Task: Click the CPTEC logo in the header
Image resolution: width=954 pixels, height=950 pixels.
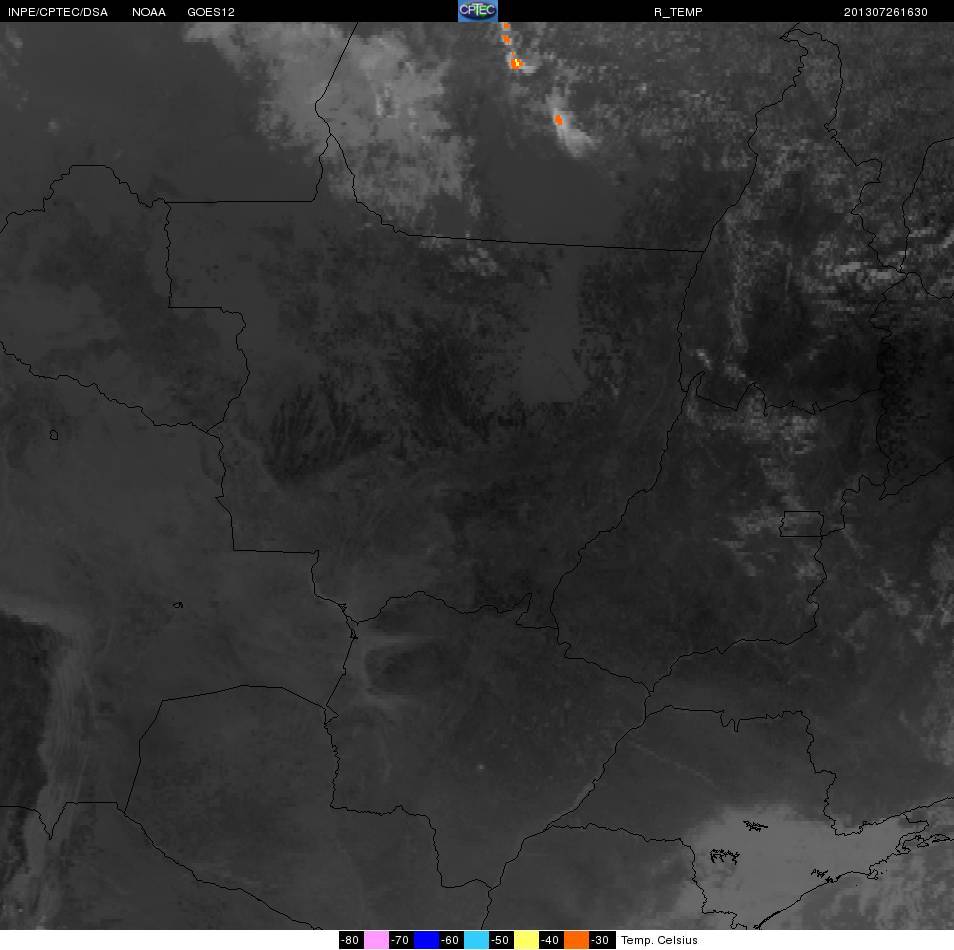Action: pyautogui.click(x=478, y=11)
